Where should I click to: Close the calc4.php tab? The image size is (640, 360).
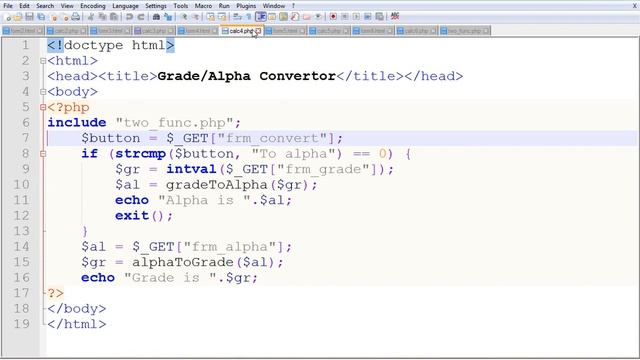[x=258, y=31]
